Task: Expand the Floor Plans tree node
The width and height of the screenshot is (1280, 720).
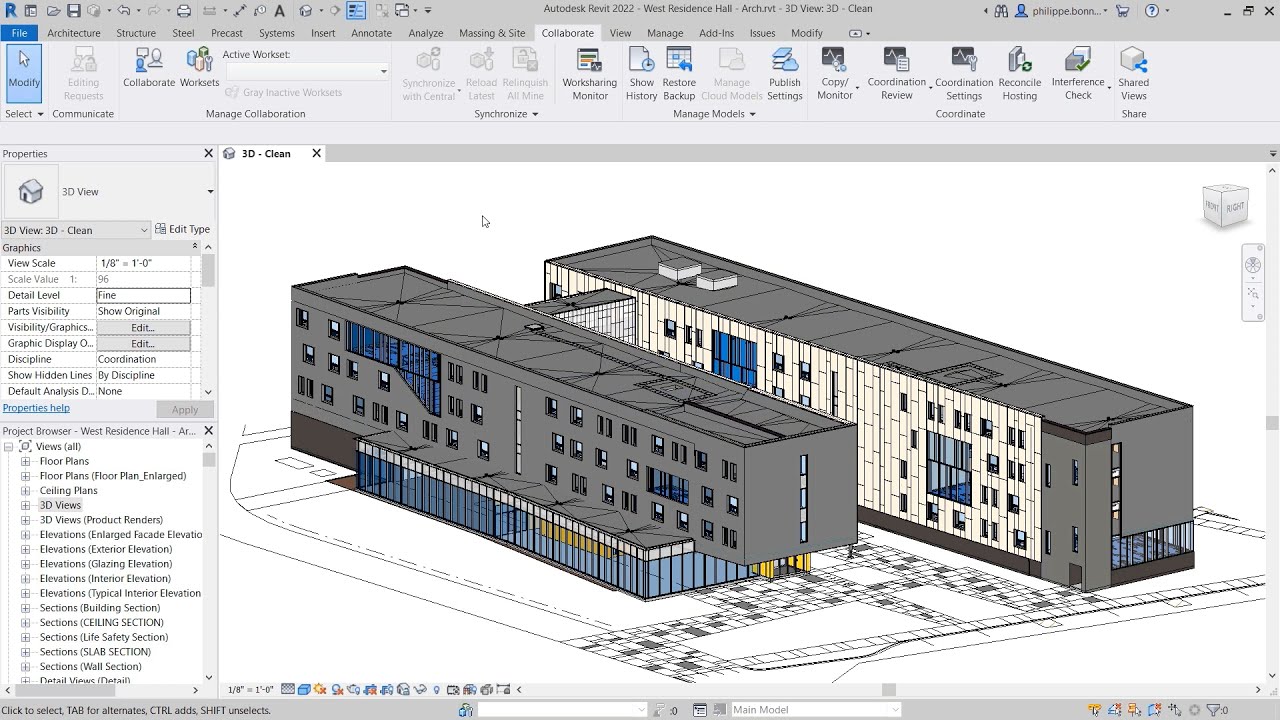Action: tap(26, 462)
